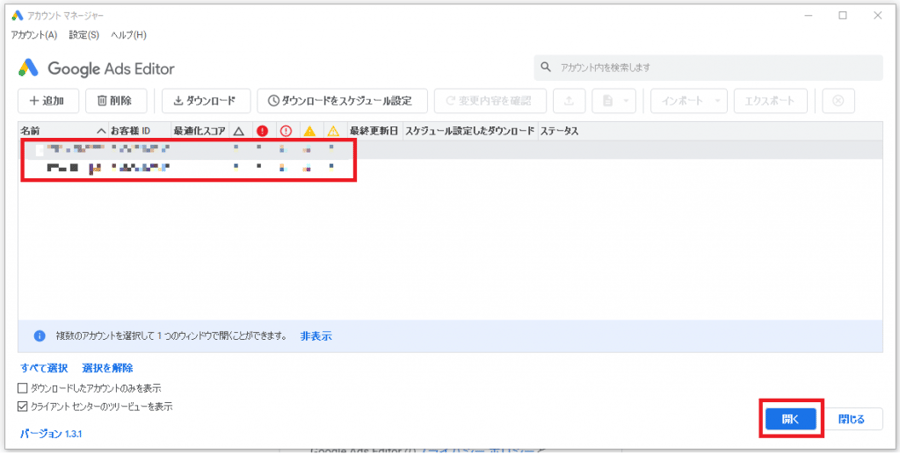Click the search magnifier icon
Screen dimensions: 900x454
point(545,68)
